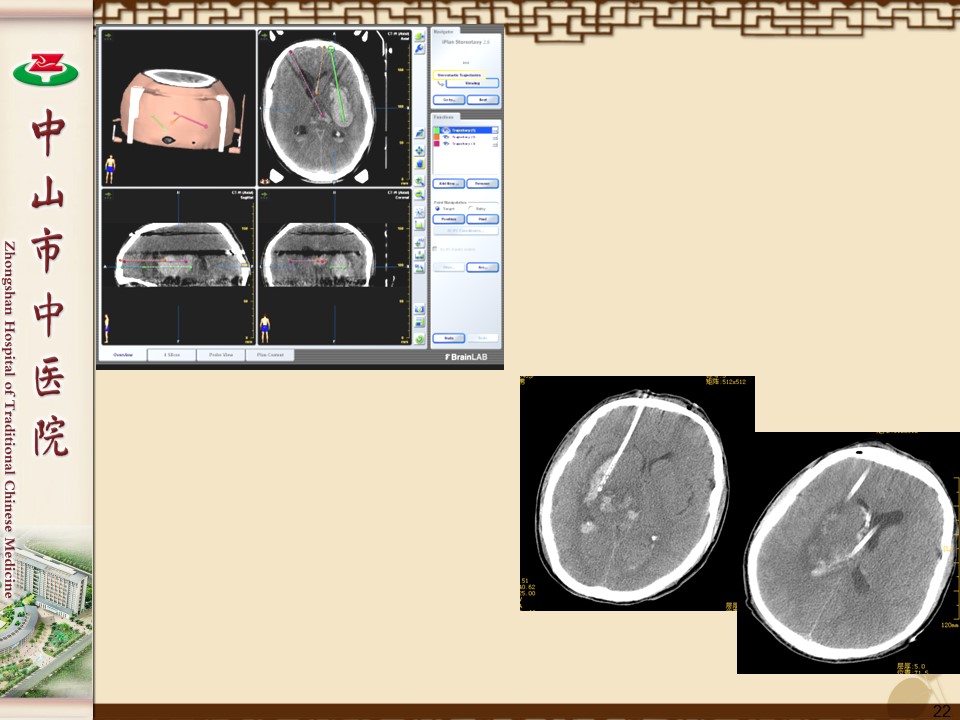This screenshot has width=960, height=720.
Task: Click the Go to... navigator button
Action: point(449,100)
